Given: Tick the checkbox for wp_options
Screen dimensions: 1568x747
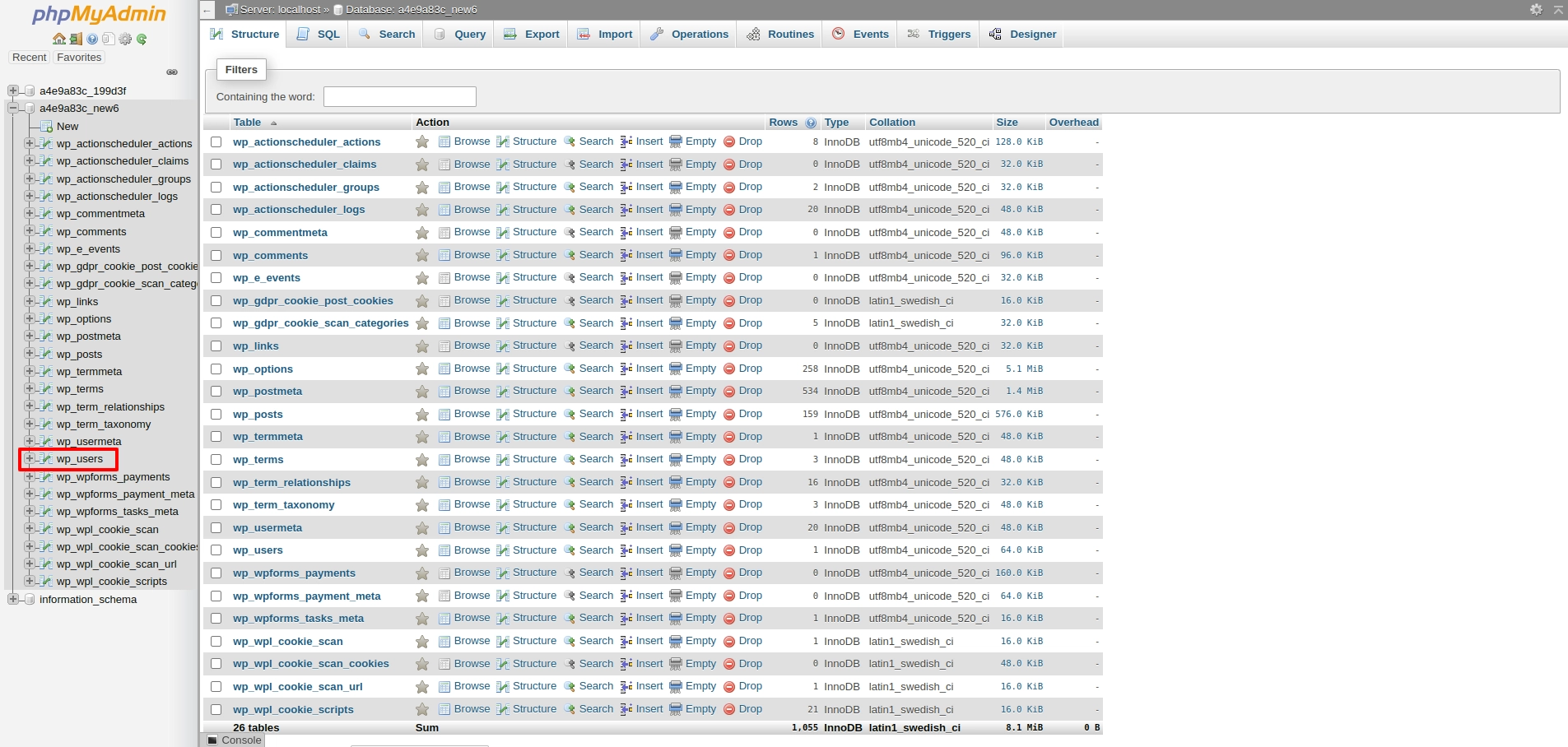Looking at the screenshot, I should (x=216, y=369).
